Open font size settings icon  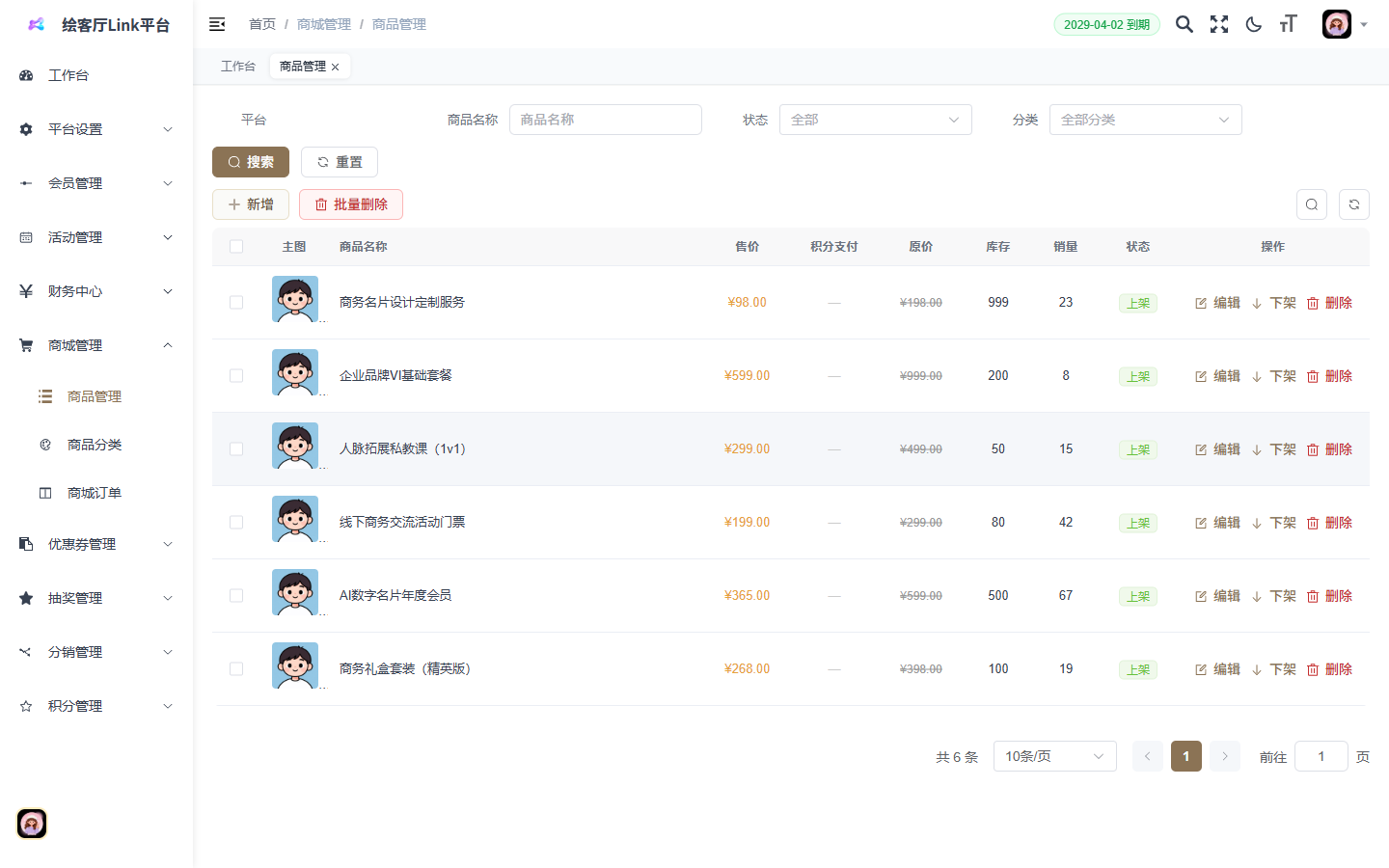1288,23
